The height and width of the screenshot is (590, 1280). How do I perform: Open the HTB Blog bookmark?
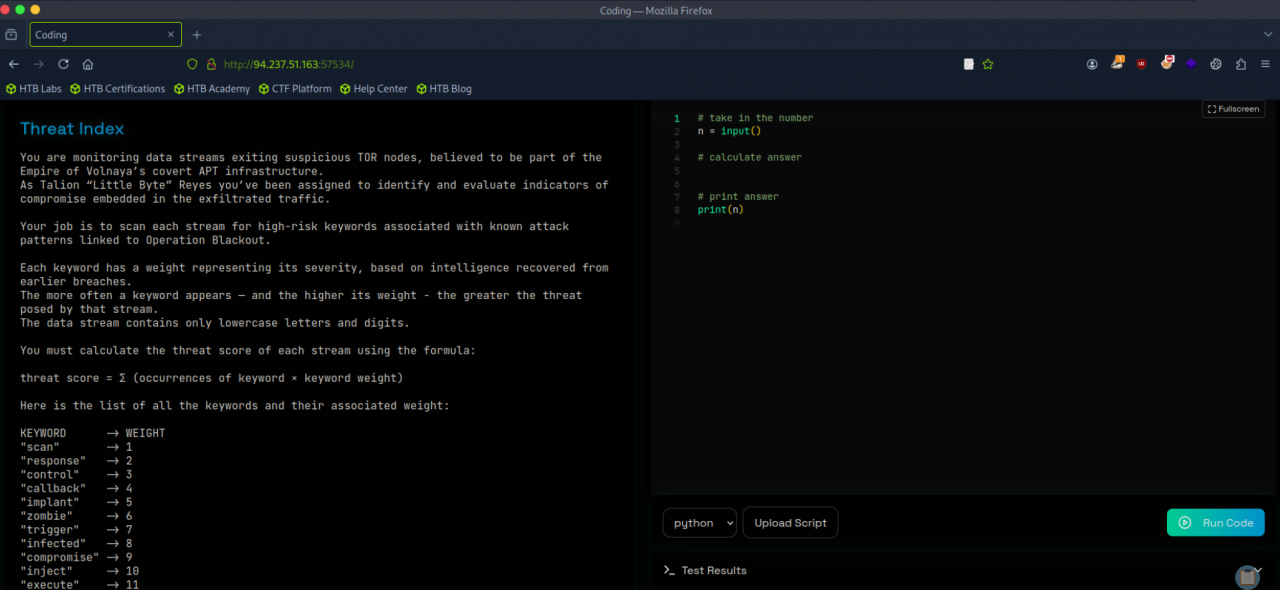point(444,89)
